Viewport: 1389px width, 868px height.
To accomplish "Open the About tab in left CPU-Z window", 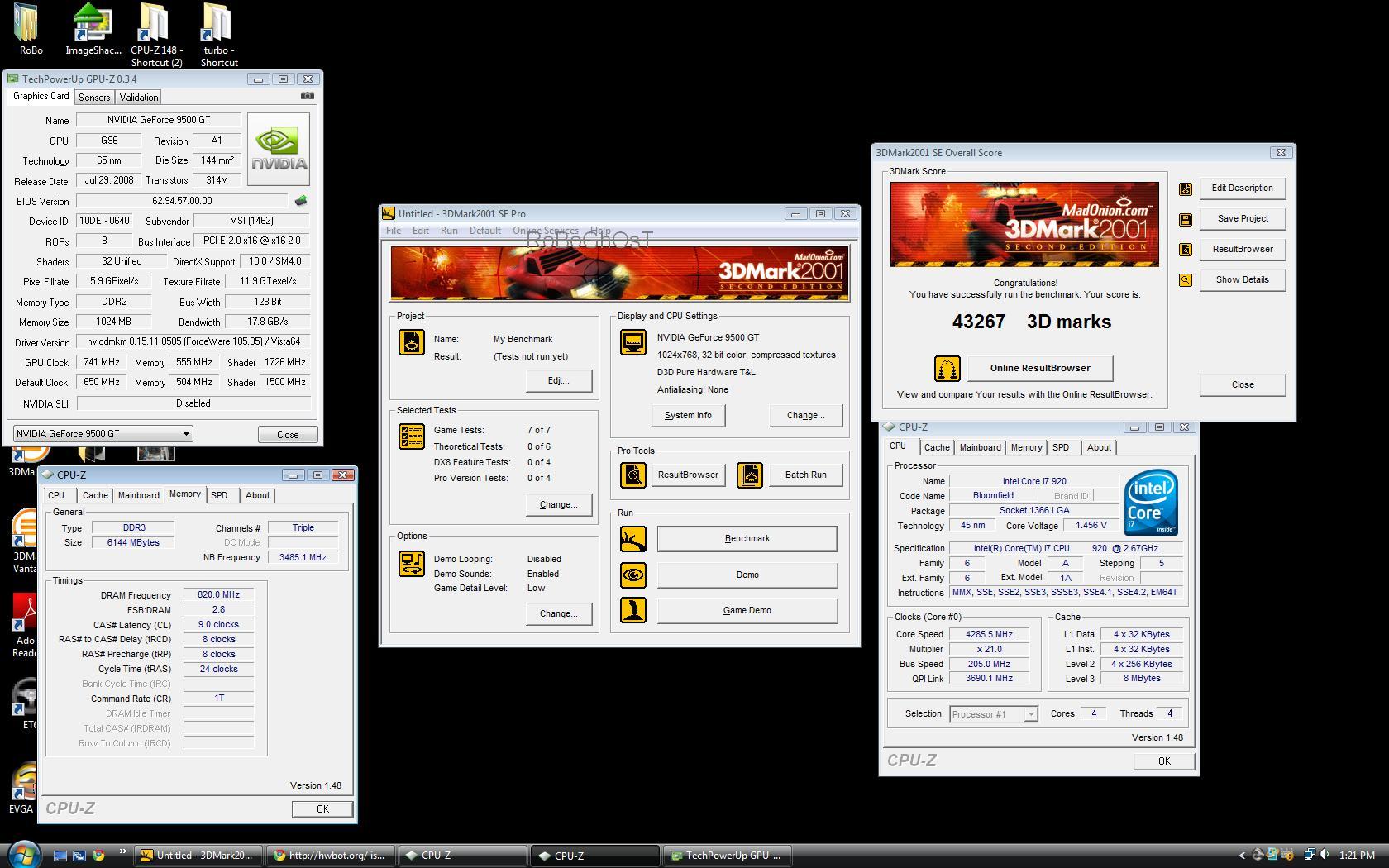I will coord(257,495).
